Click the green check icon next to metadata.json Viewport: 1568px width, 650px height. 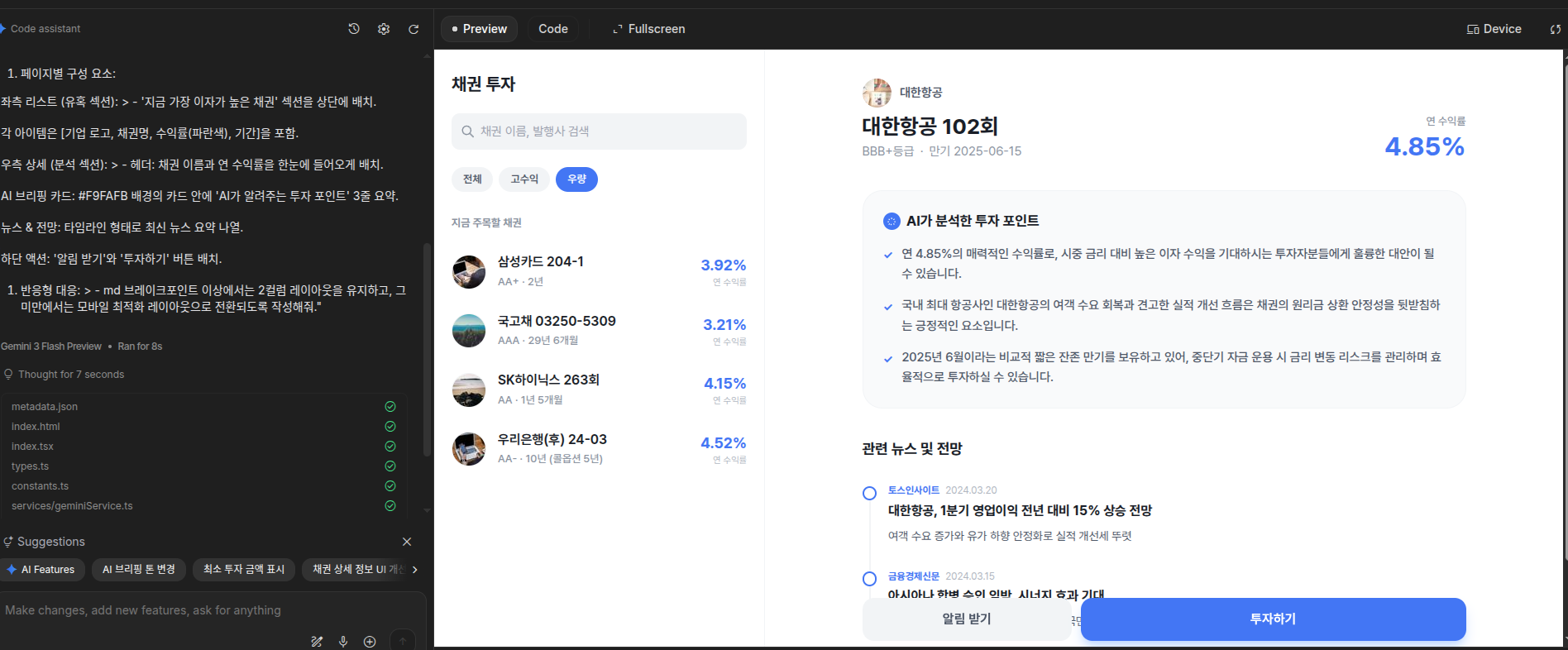(x=390, y=407)
